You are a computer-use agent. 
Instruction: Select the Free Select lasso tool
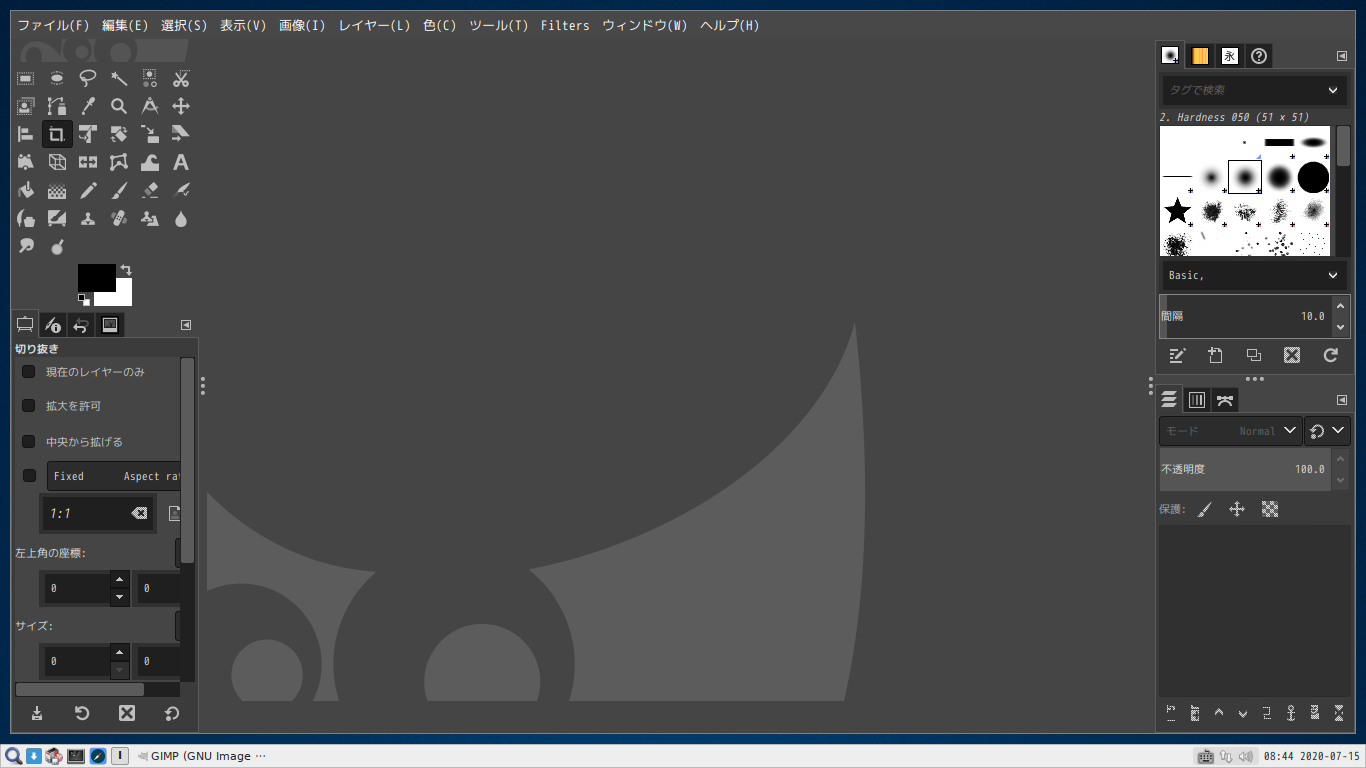(88, 78)
